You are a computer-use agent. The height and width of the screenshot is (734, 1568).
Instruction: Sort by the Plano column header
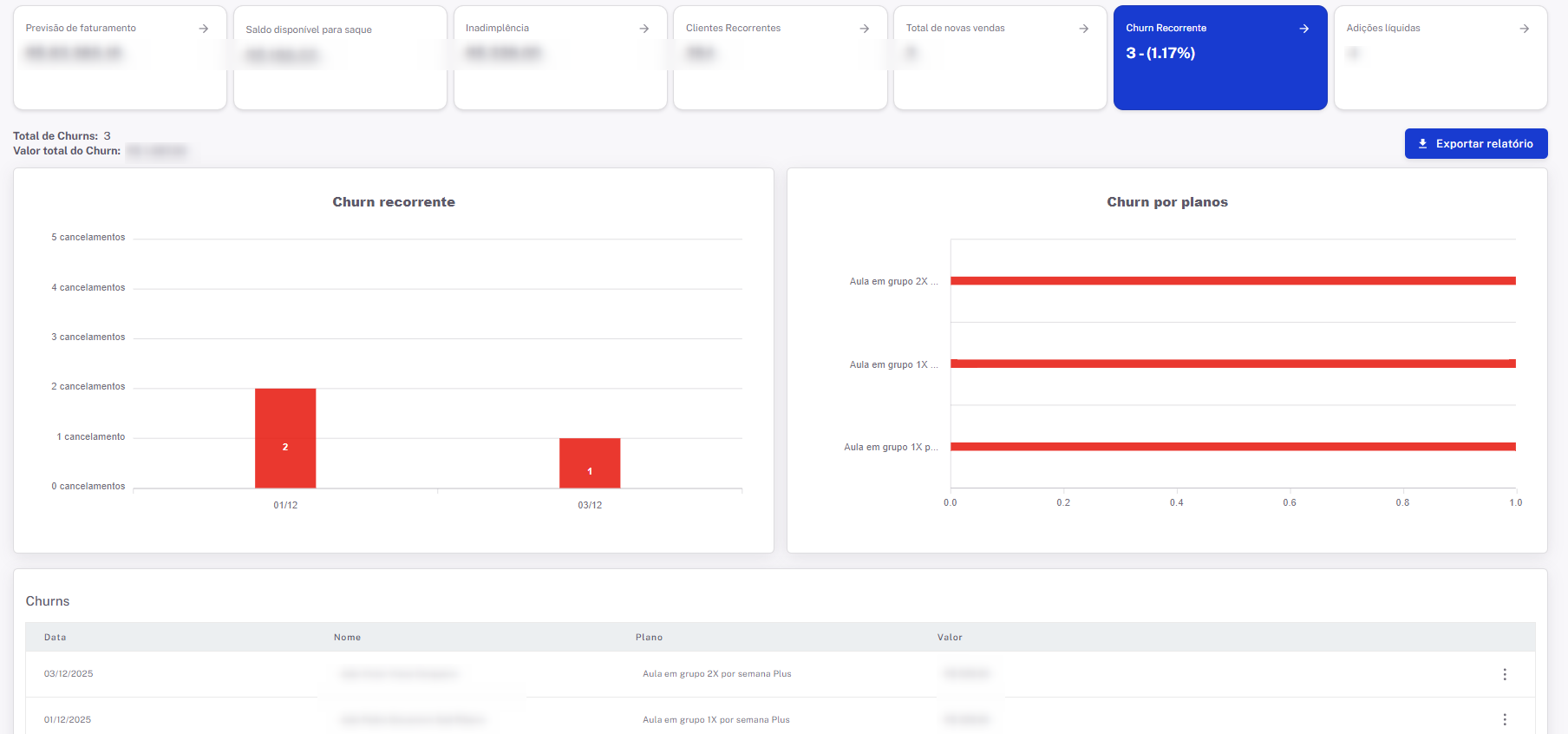pyautogui.click(x=649, y=638)
